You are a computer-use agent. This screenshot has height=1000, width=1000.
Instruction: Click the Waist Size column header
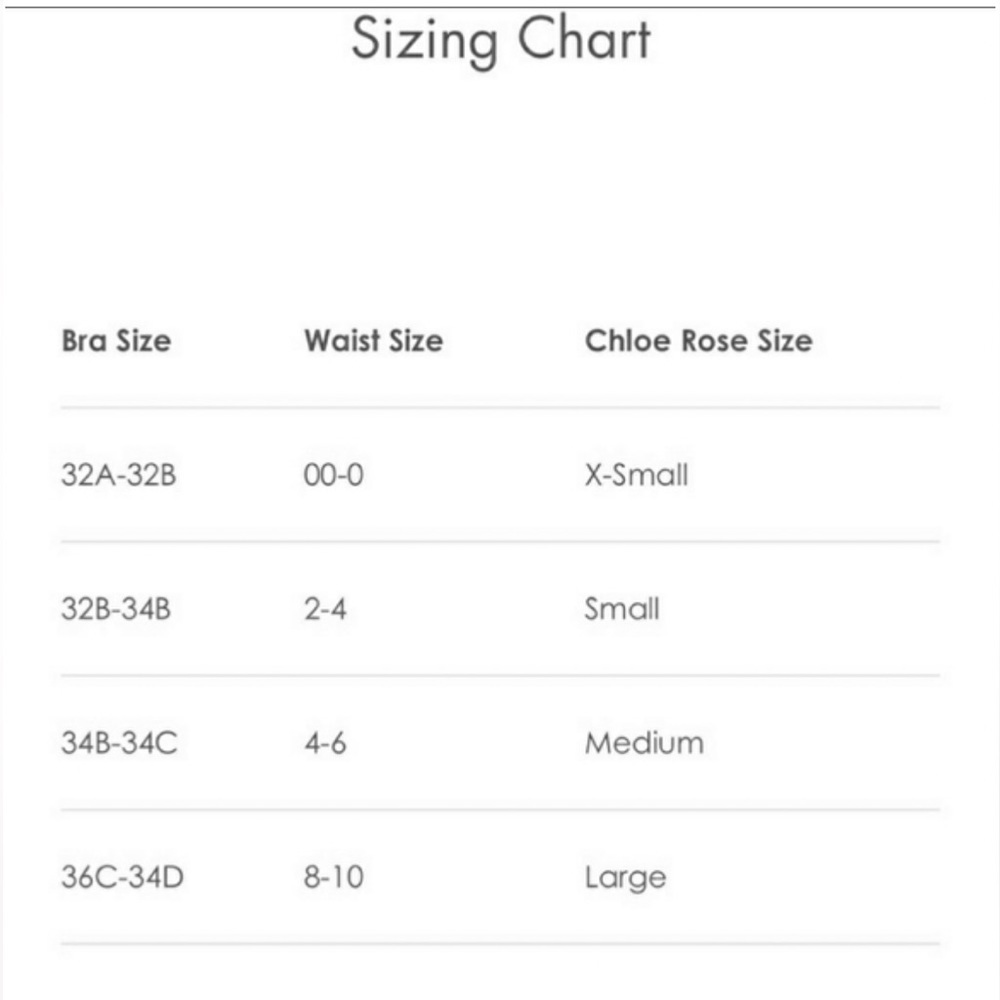[x=373, y=341]
